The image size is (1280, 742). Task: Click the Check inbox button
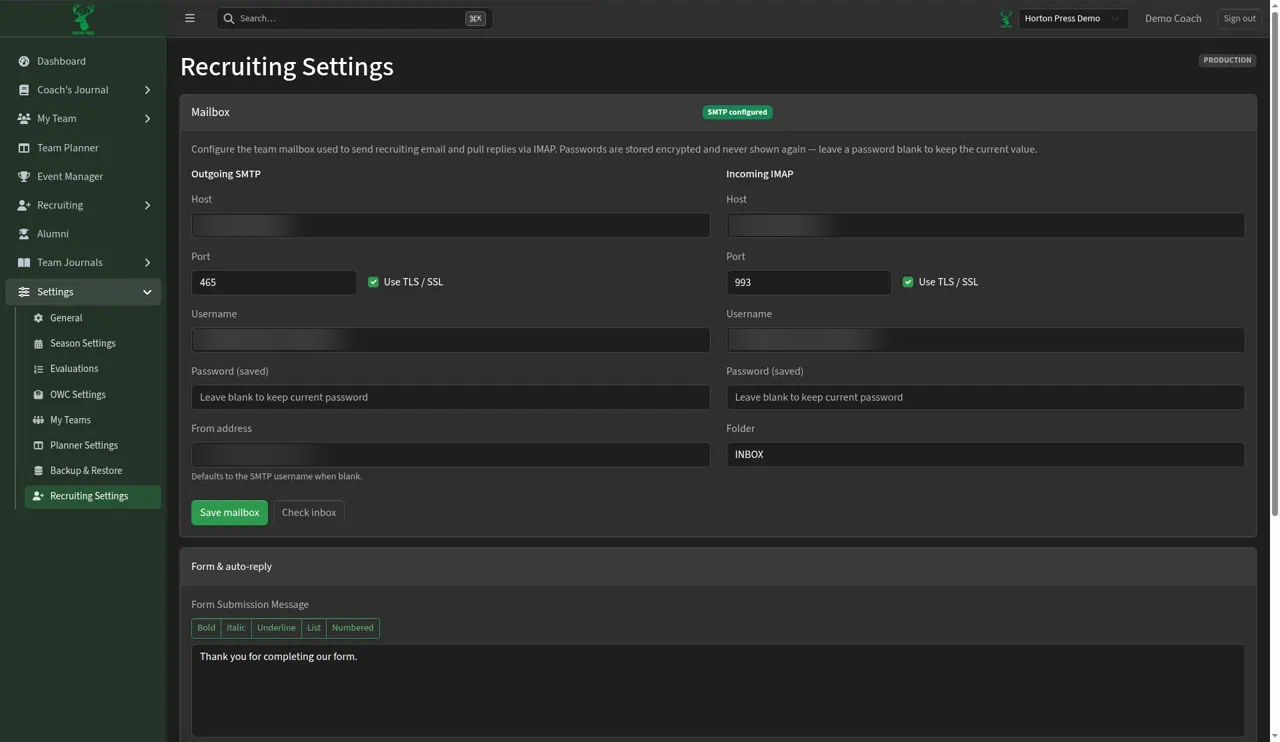point(309,513)
